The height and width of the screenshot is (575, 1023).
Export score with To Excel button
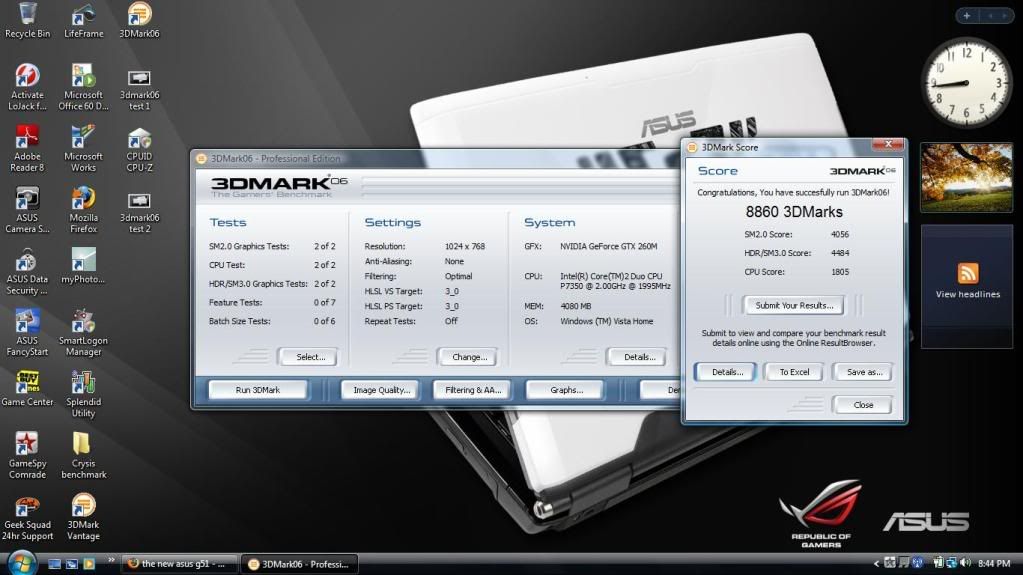coord(794,372)
